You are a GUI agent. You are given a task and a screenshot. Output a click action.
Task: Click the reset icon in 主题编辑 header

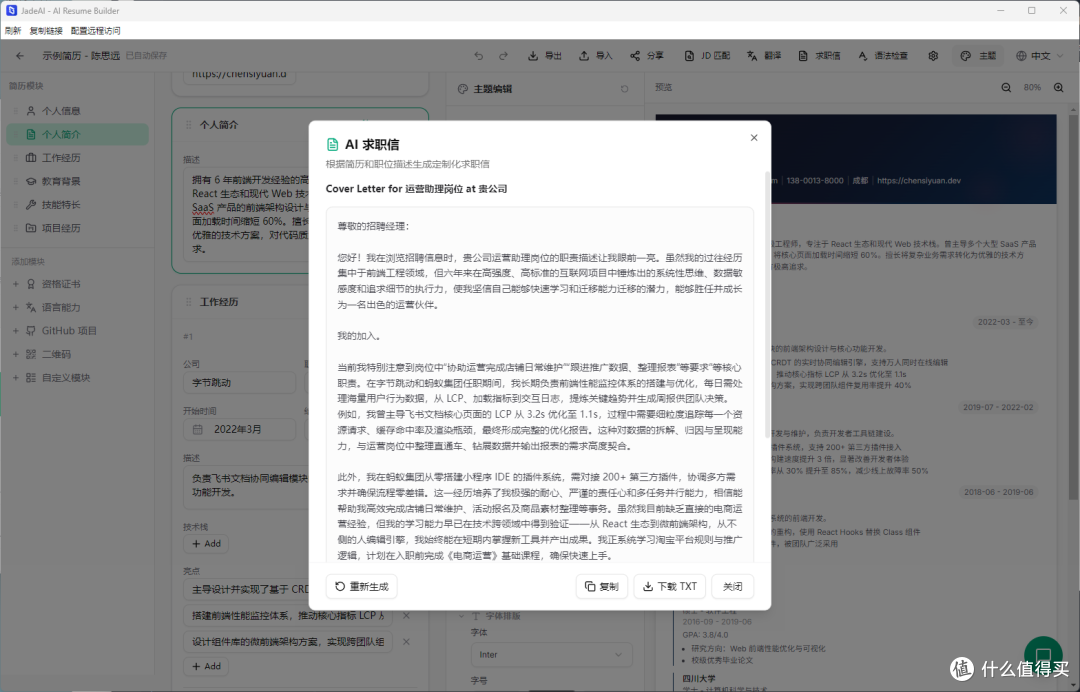[624, 89]
